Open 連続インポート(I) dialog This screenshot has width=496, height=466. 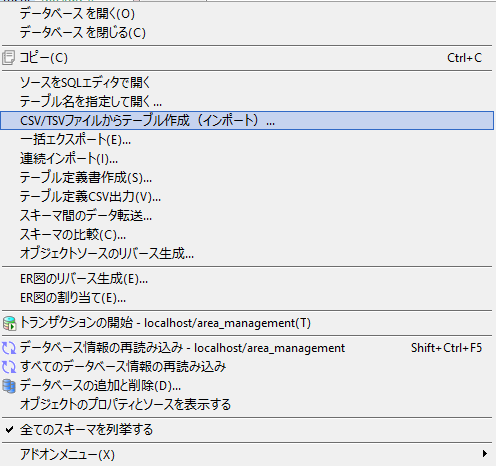click(x=248, y=158)
